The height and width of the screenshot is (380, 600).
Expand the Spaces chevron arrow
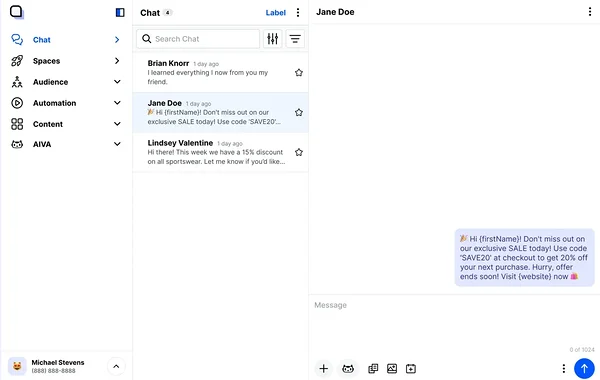pyautogui.click(x=117, y=61)
